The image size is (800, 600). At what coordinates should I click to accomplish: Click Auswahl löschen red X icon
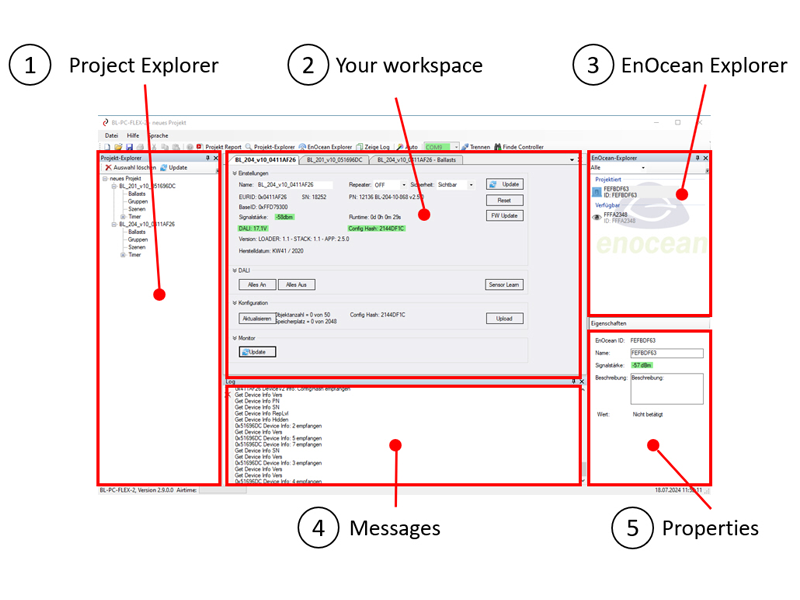(108, 167)
